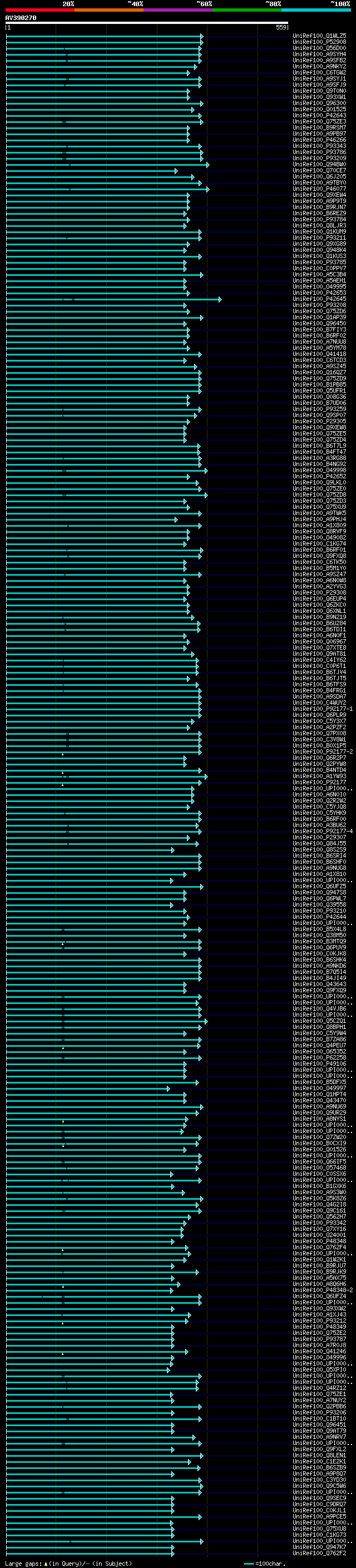Select the UniRef100_C3YD30 label
This screenshot has width=356, height=1568.
(x=319, y=1480)
